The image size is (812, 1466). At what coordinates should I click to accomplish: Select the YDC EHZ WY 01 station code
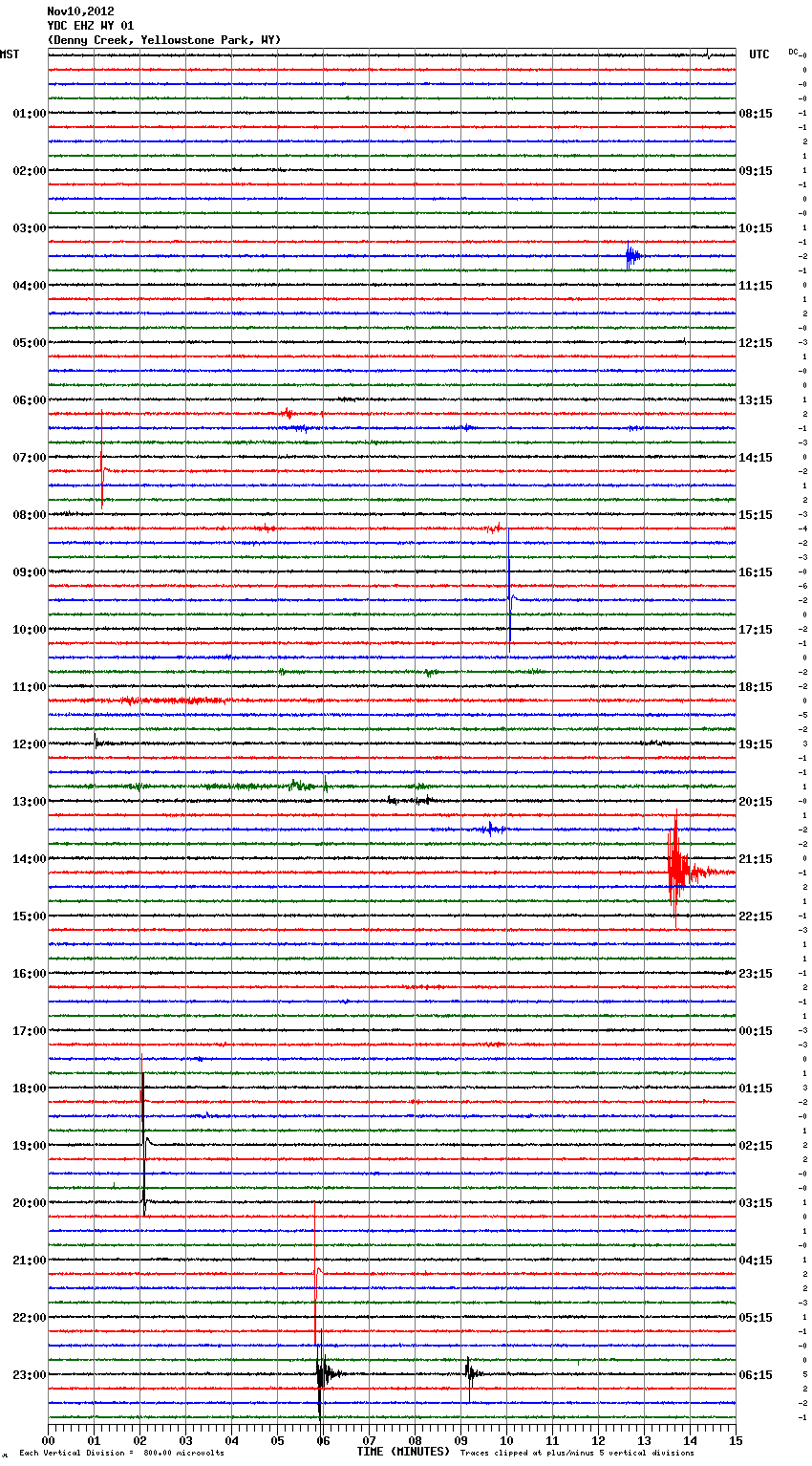coord(91,26)
